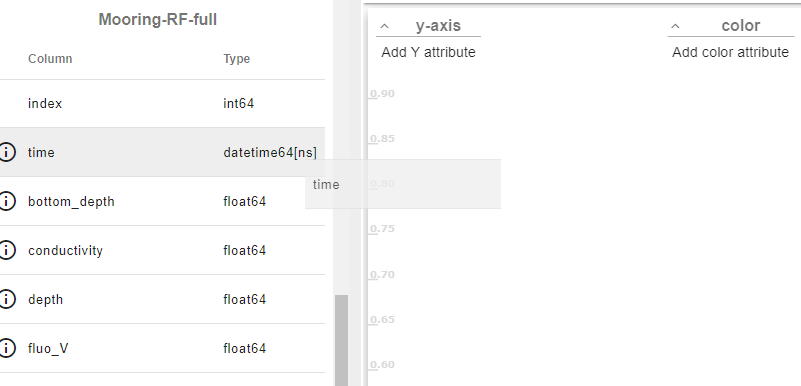The height and width of the screenshot is (386, 801).
Task: Open info icon for bottom_depth column
Action: pyautogui.click(x=7, y=201)
